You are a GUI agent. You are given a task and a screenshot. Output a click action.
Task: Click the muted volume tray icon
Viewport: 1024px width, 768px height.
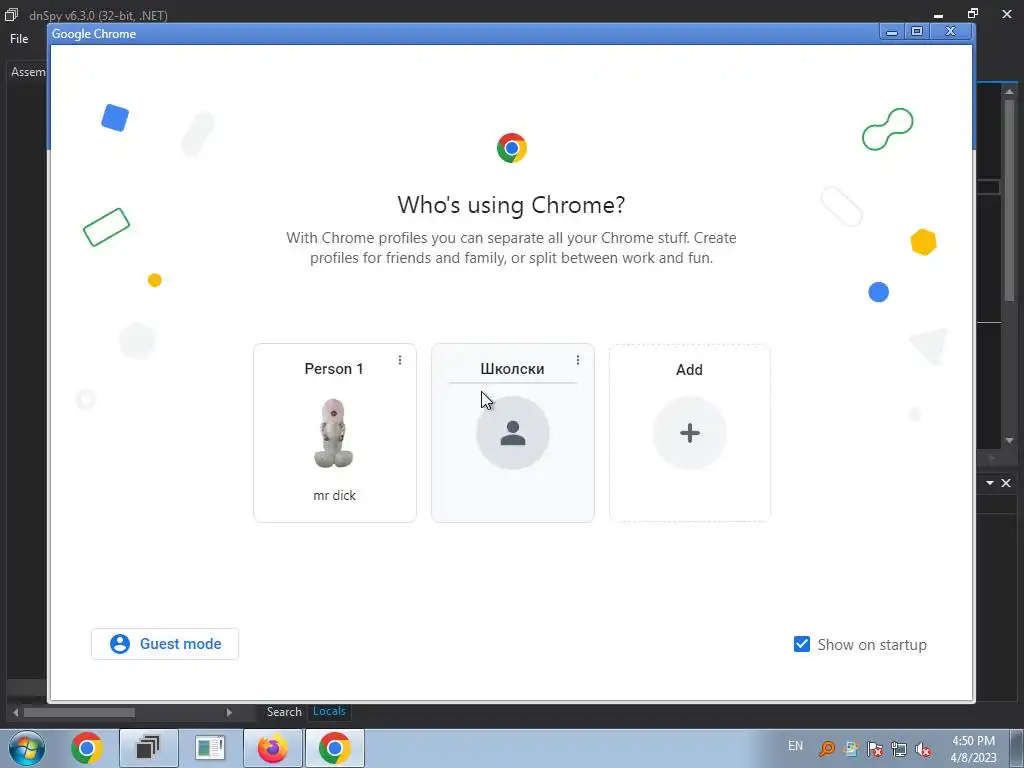[923, 749]
